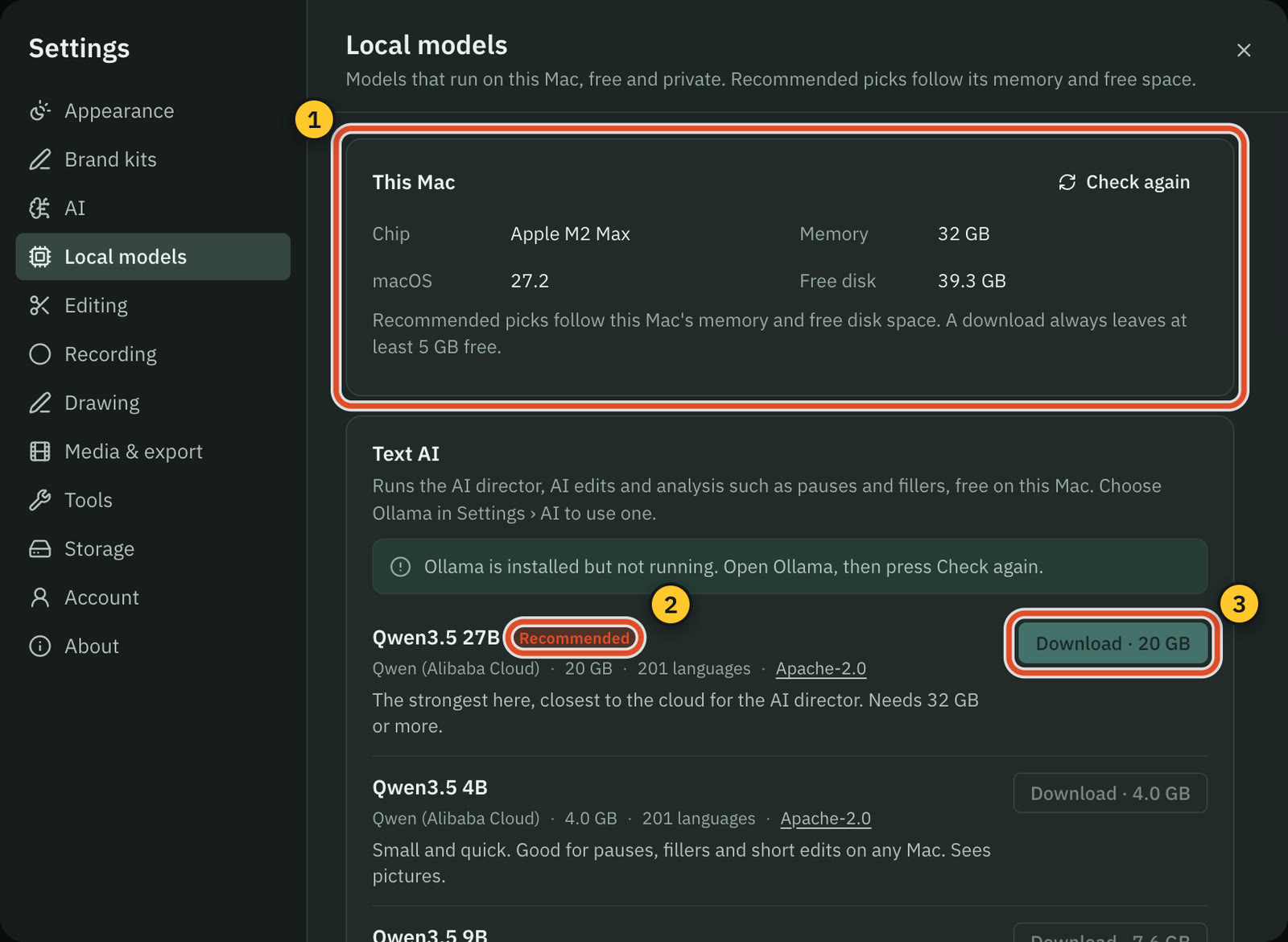Click the 39.3 GB free disk value
The image size is (1288, 942).
(972, 281)
